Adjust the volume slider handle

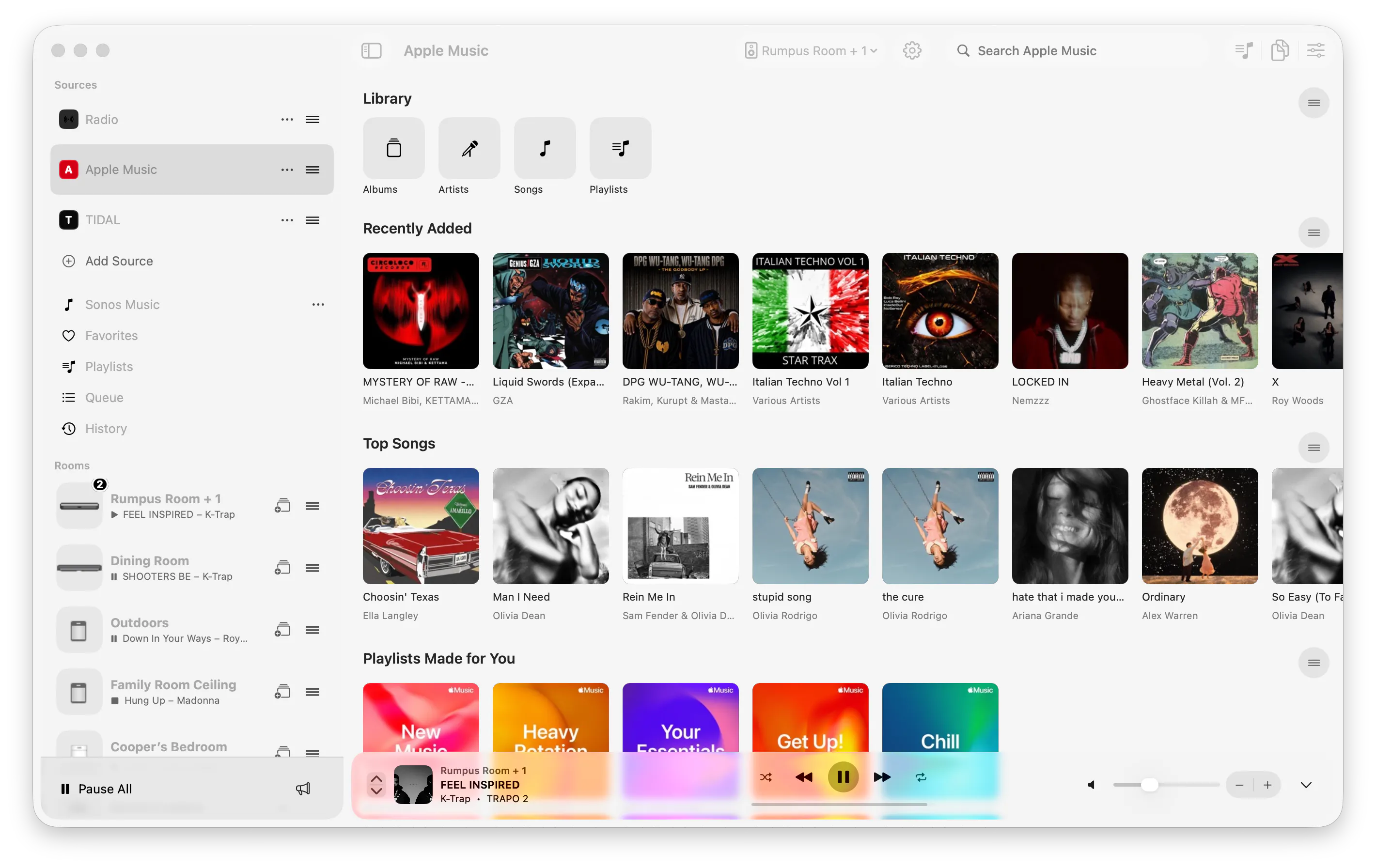click(1149, 785)
